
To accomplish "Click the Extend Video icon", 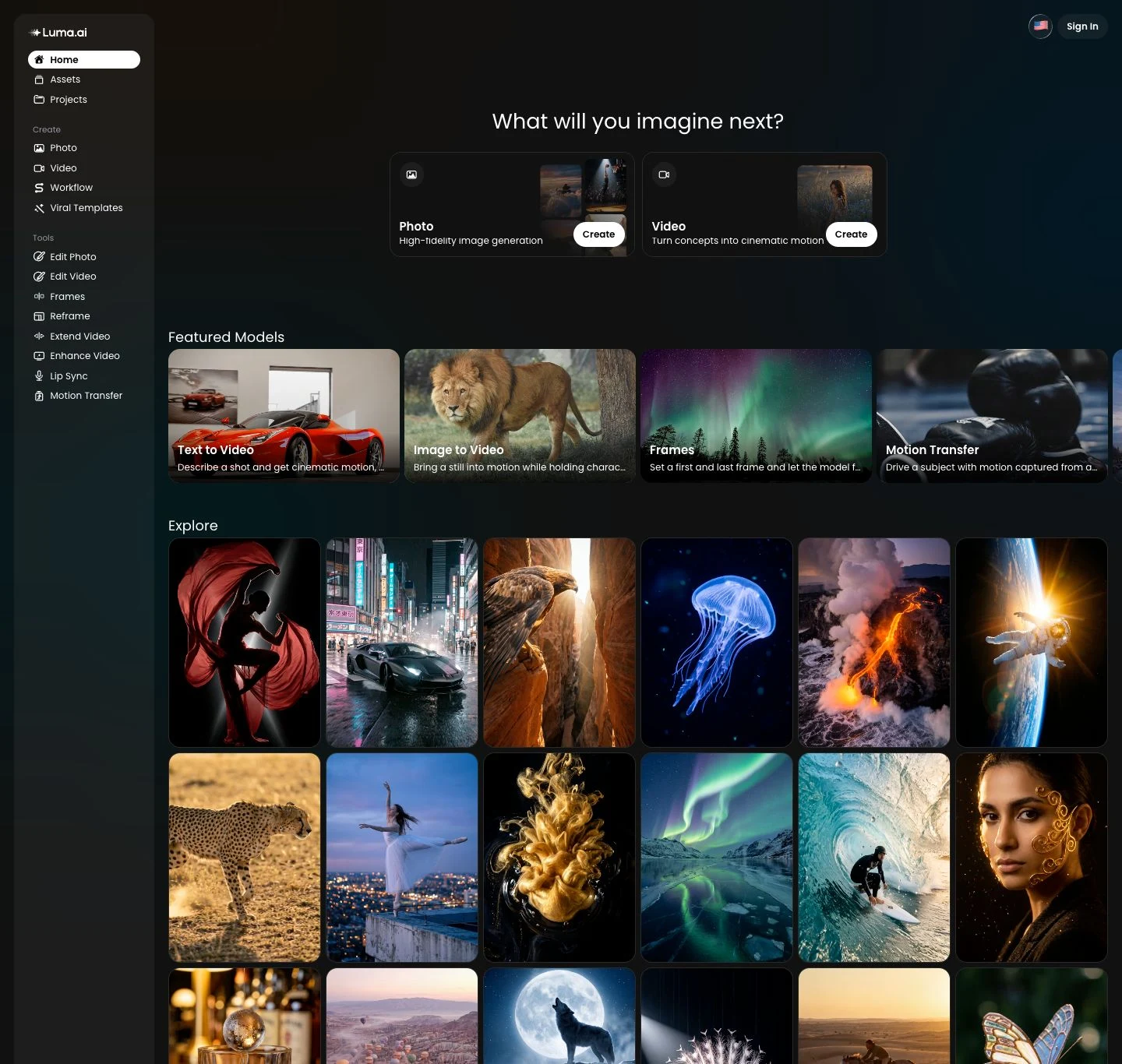I will (x=39, y=336).
